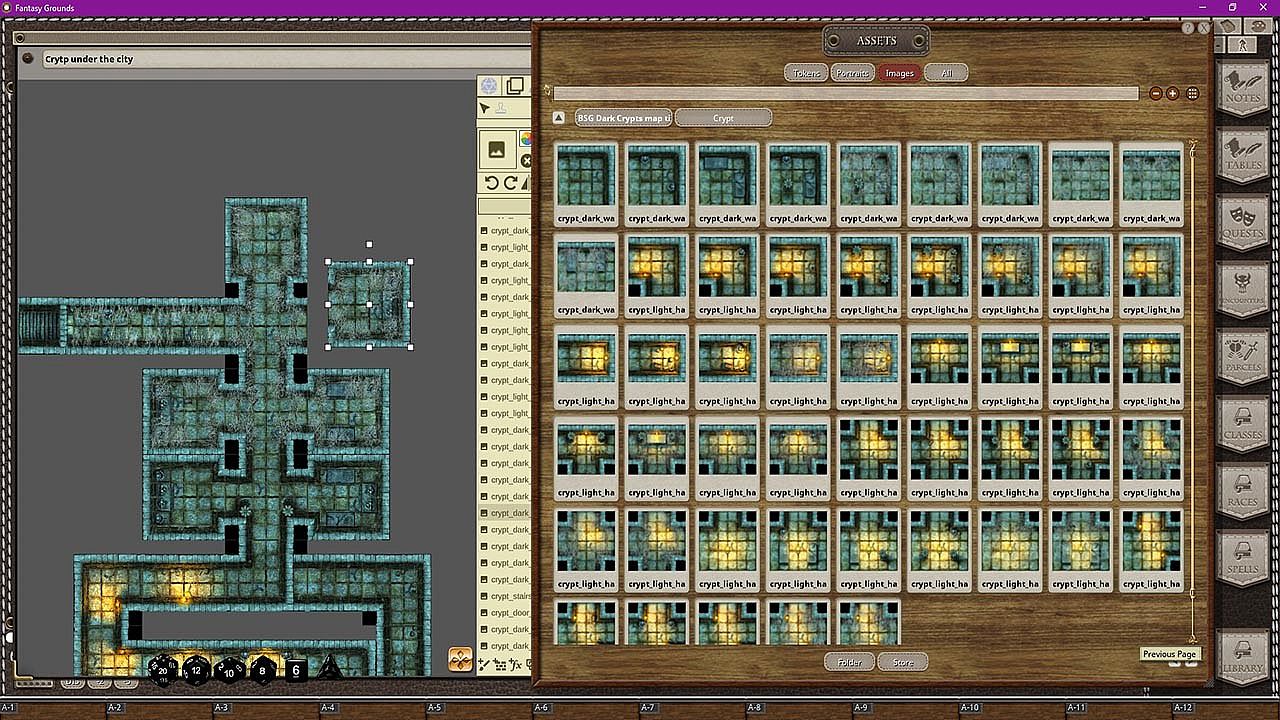This screenshot has width=1280, height=720.
Task: Switch to the Tokens asset filter
Action: click(x=806, y=73)
